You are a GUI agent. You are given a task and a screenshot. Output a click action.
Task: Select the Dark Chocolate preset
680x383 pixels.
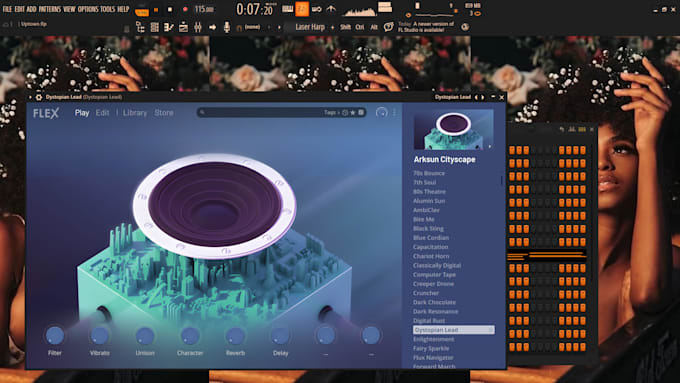pyautogui.click(x=434, y=302)
